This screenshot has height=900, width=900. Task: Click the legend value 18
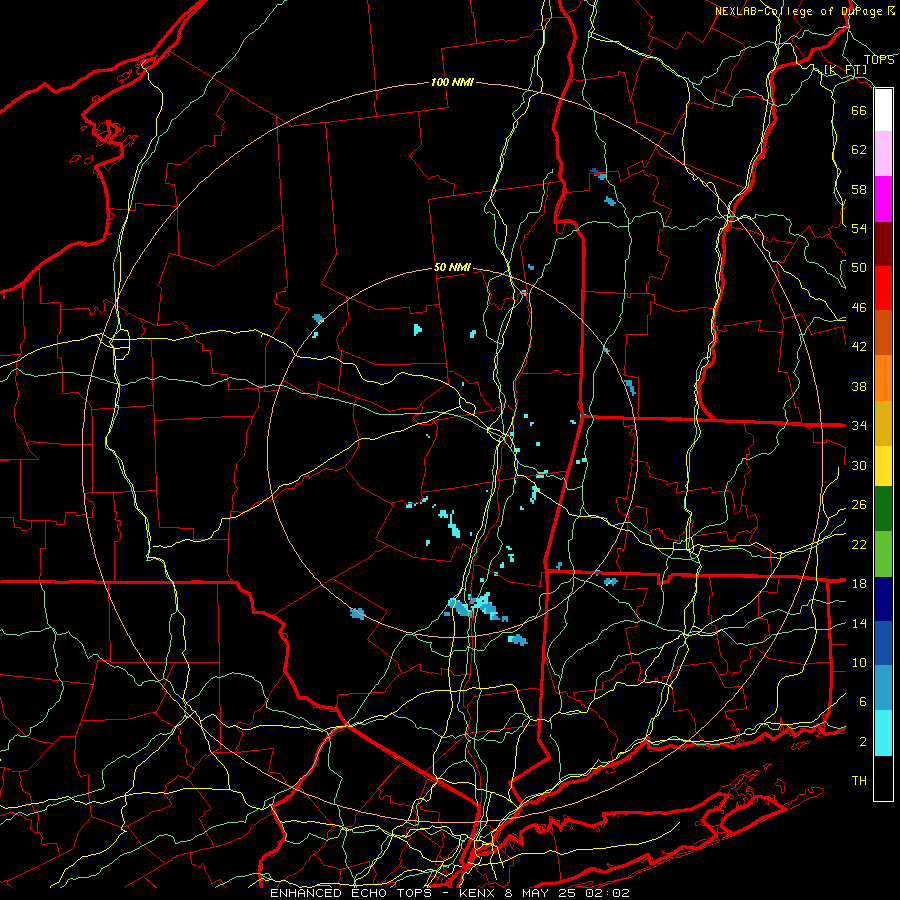(x=859, y=584)
